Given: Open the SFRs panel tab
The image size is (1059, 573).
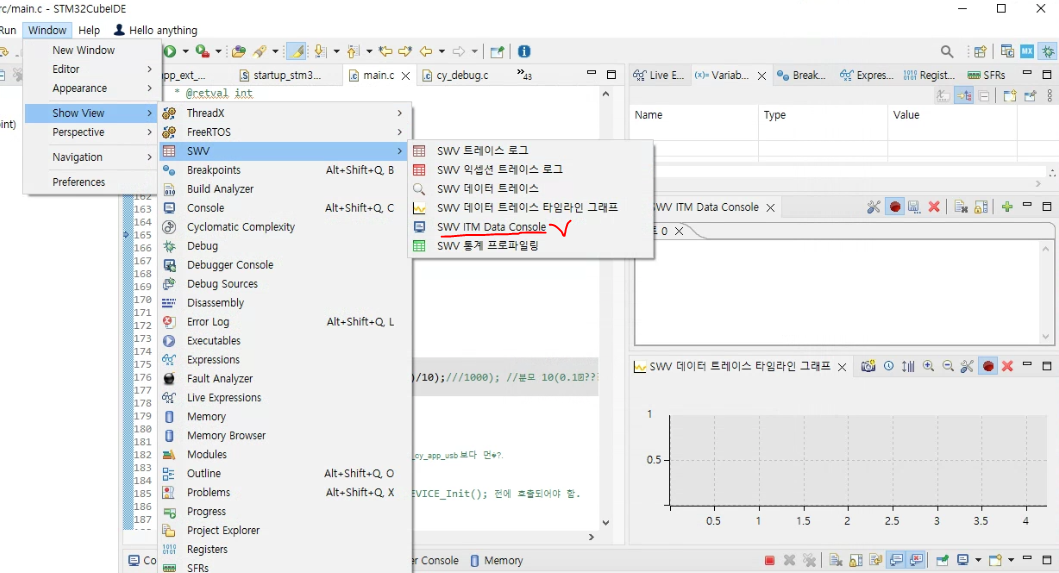Looking at the screenshot, I should (x=986, y=75).
